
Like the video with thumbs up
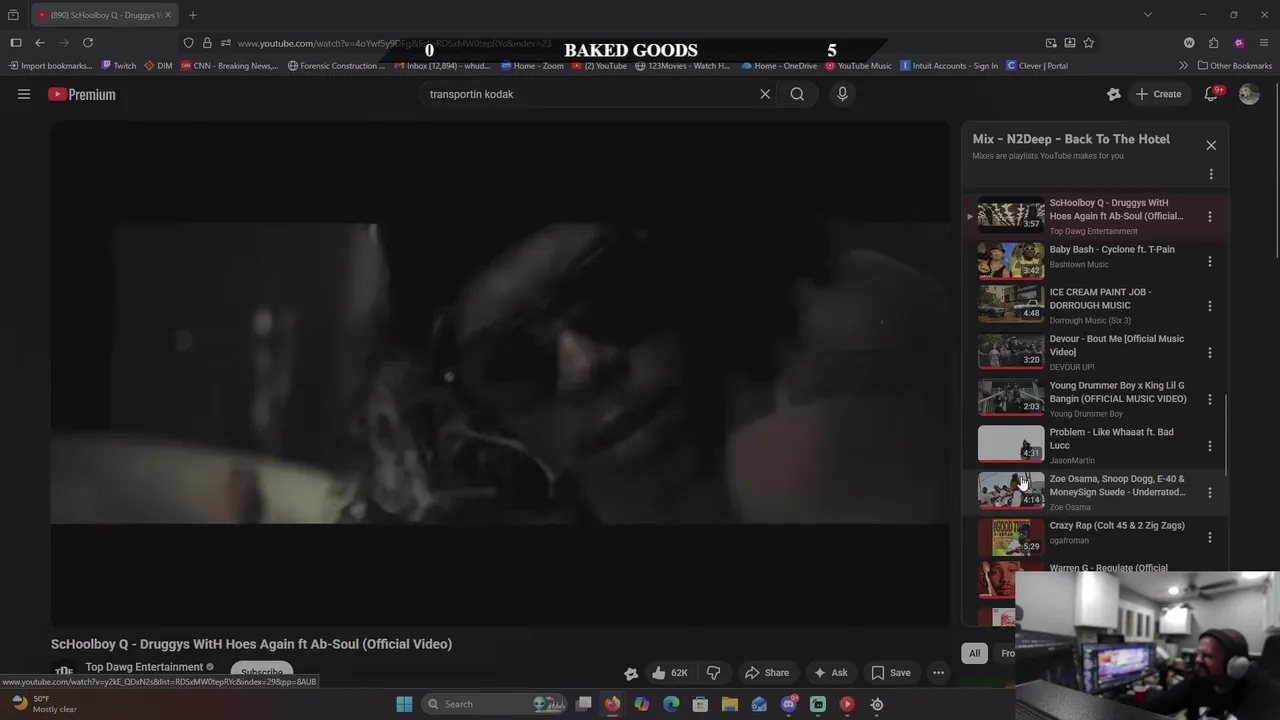click(669, 673)
